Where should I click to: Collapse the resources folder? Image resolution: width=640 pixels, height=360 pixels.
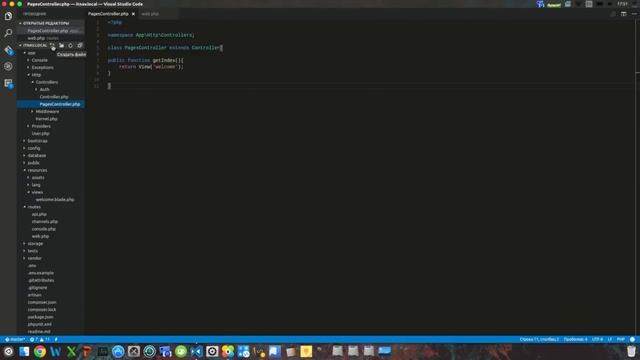click(x=37, y=170)
